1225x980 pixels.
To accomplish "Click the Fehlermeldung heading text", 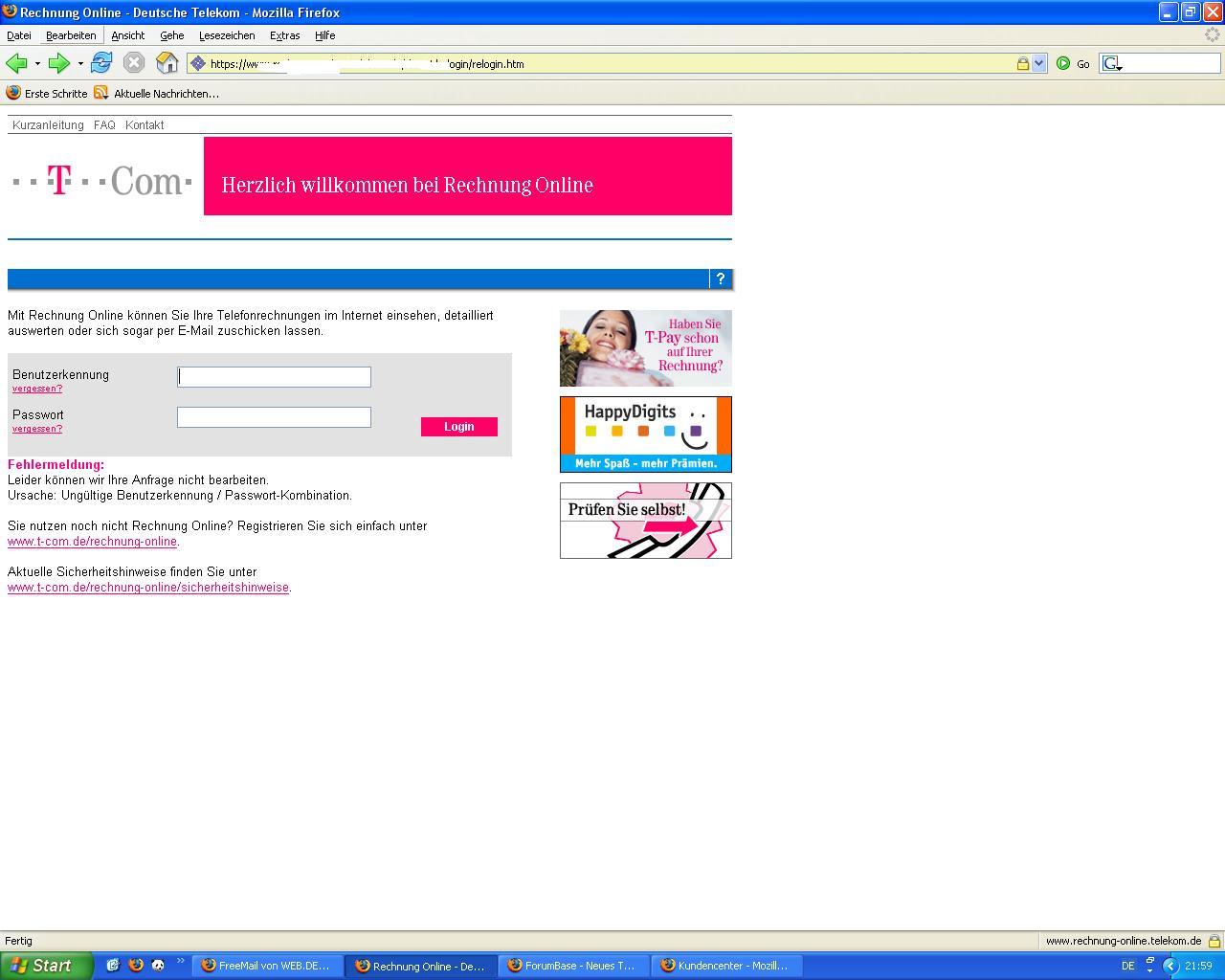I will point(56,465).
